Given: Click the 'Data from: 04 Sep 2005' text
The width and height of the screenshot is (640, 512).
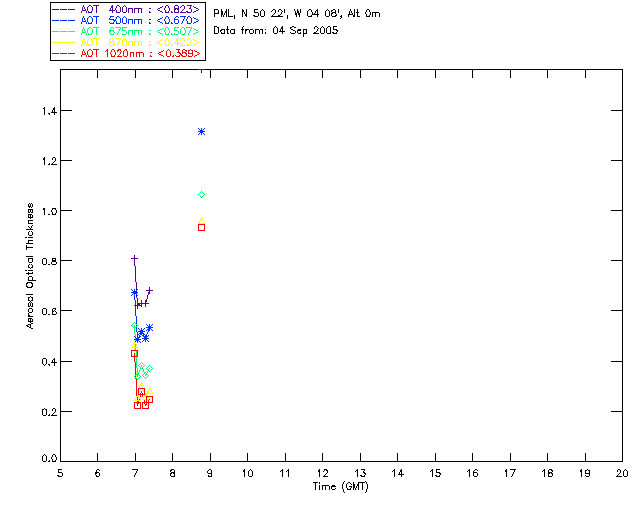Looking at the screenshot, I should click(x=276, y=31).
